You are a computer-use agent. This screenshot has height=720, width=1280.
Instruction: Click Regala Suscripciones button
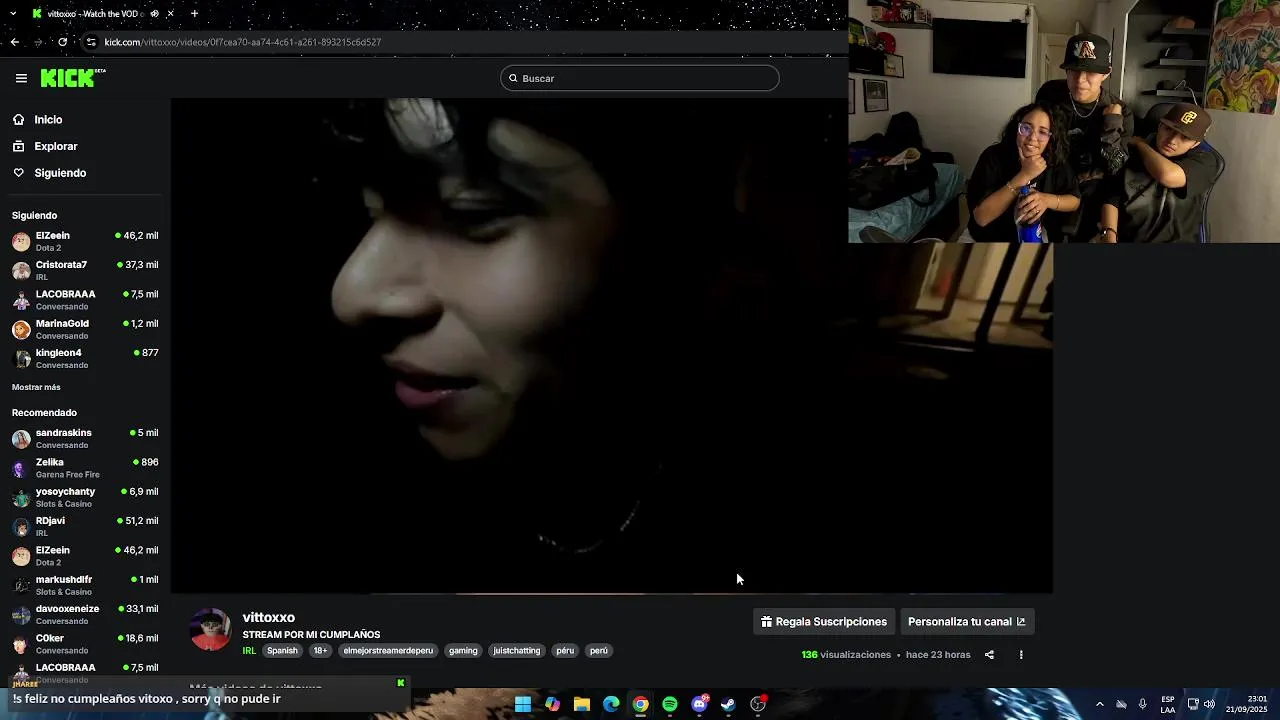coord(823,621)
